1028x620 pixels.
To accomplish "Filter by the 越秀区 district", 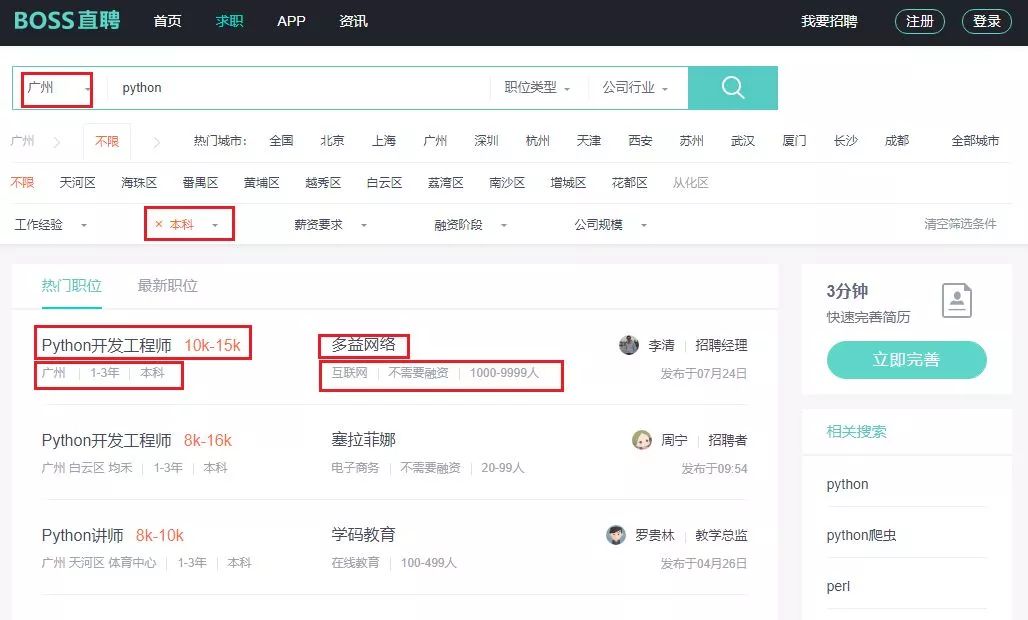I will [323, 183].
